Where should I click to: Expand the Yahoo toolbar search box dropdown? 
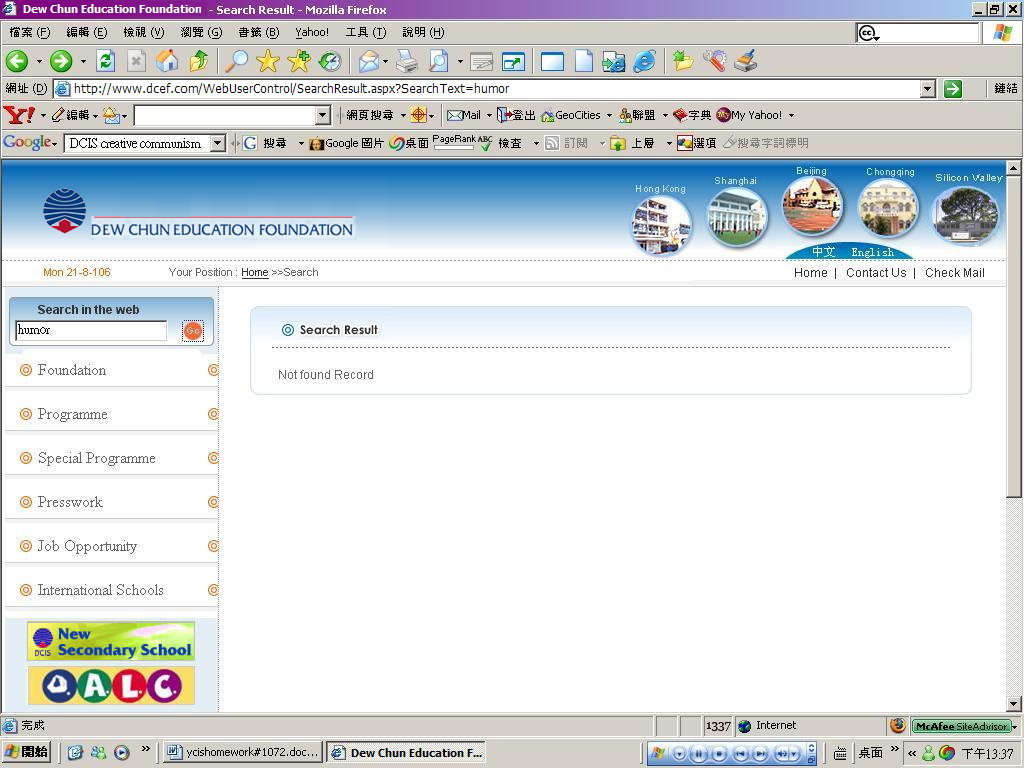click(323, 116)
